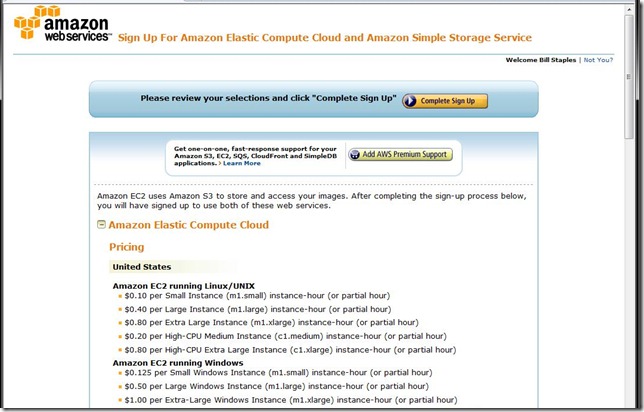Open the Learn More link
This screenshot has width=644, height=412.
point(242,163)
